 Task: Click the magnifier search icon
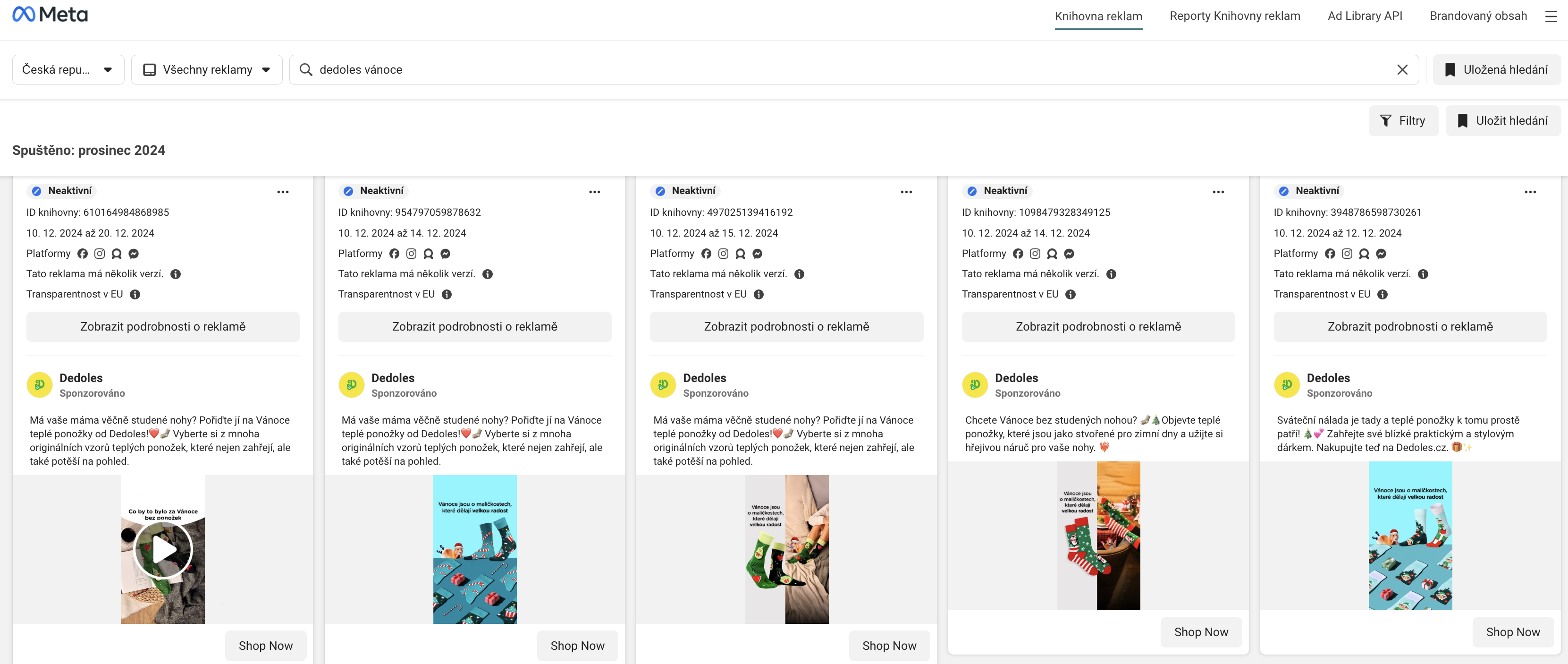[305, 69]
